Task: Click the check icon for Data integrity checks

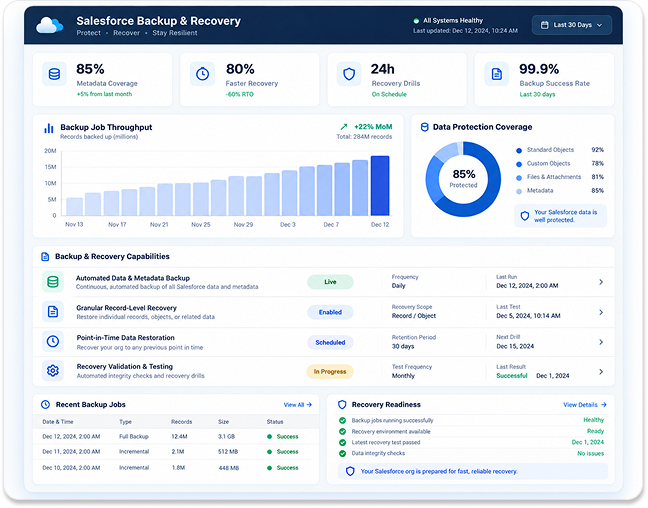Action: (342, 453)
